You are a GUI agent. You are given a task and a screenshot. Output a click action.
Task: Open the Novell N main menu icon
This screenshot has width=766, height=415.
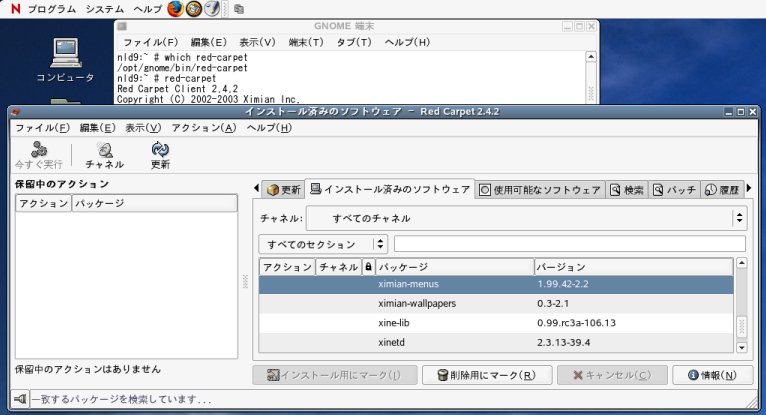tap(16, 9)
